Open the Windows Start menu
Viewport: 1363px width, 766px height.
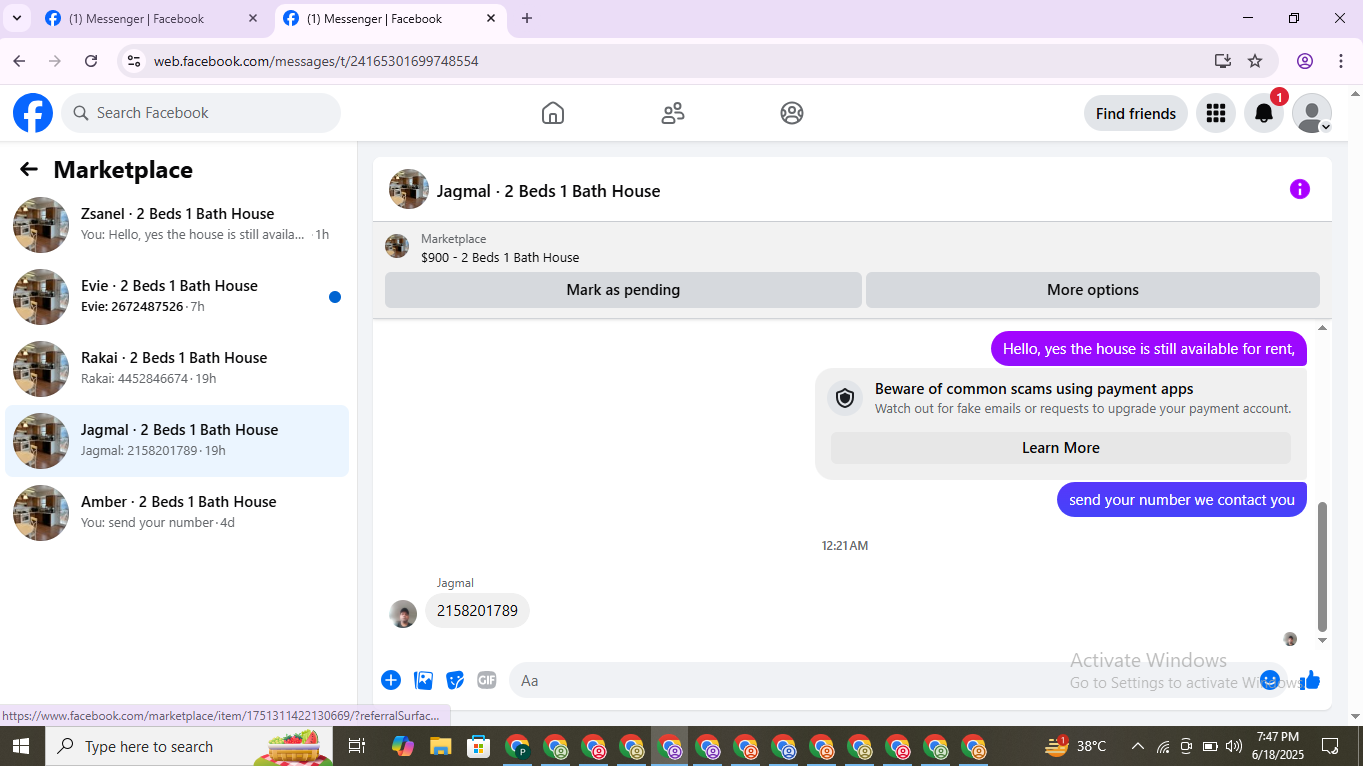coord(20,746)
